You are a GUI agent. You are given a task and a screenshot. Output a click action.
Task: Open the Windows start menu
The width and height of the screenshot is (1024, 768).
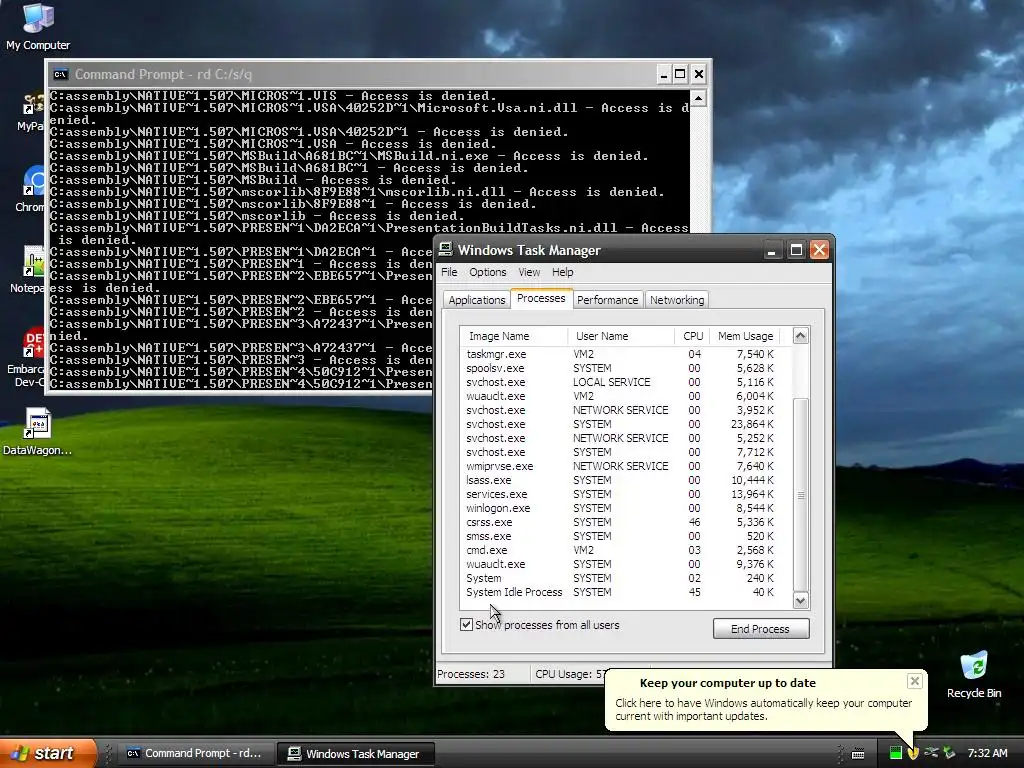pyautogui.click(x=47, y=753)
